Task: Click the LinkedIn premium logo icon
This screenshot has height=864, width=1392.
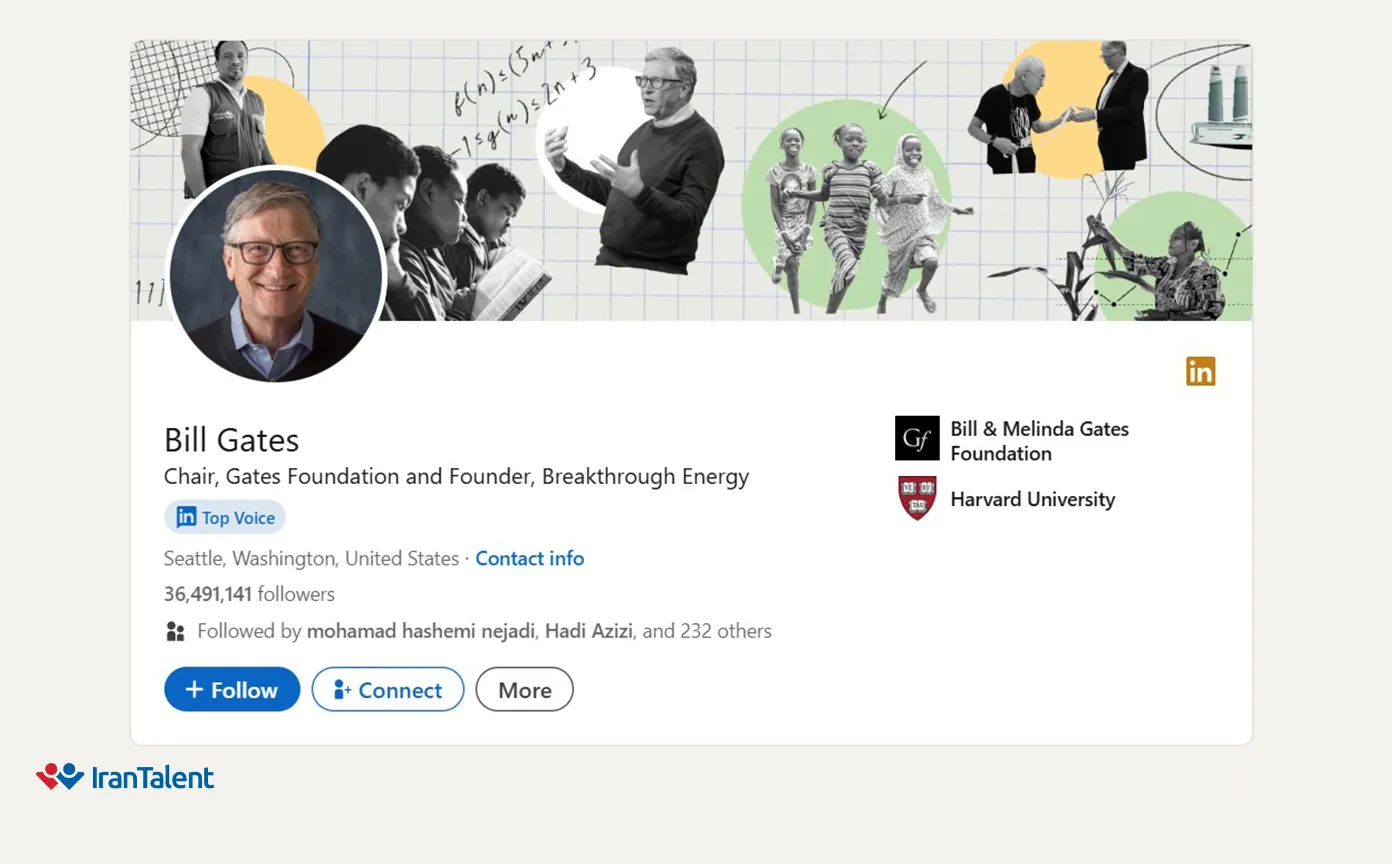Action: pyautogui.click(x=1201, y=371)
